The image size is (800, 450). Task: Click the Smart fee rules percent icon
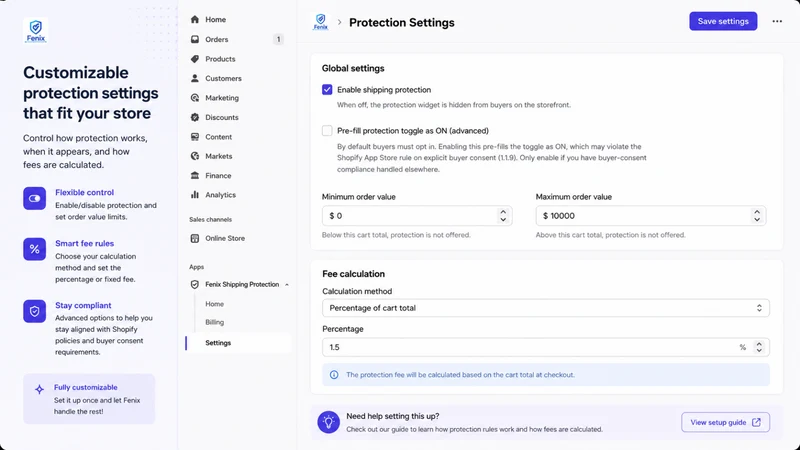pos(34,249)
